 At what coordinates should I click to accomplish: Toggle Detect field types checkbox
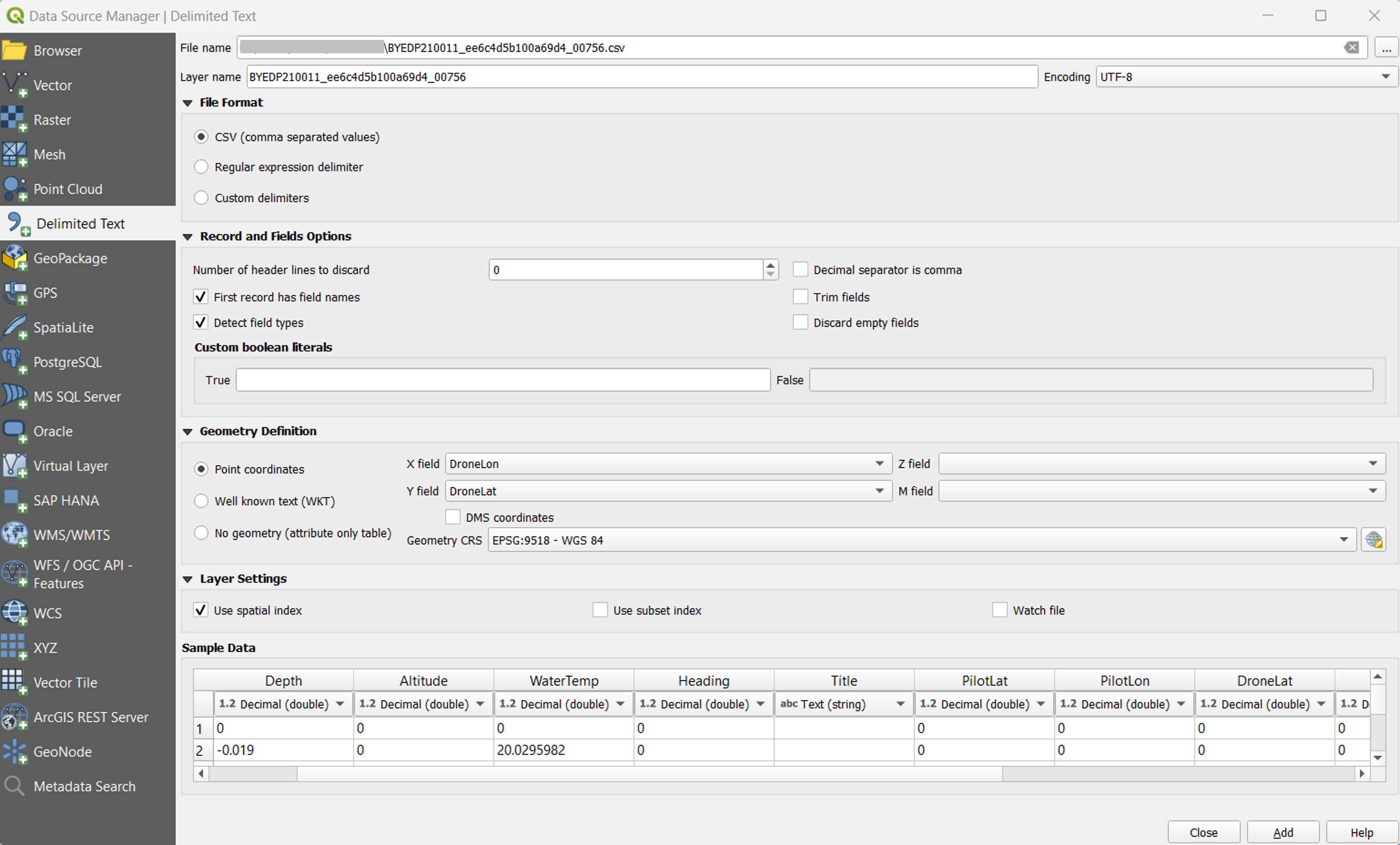tap(201, 322)
